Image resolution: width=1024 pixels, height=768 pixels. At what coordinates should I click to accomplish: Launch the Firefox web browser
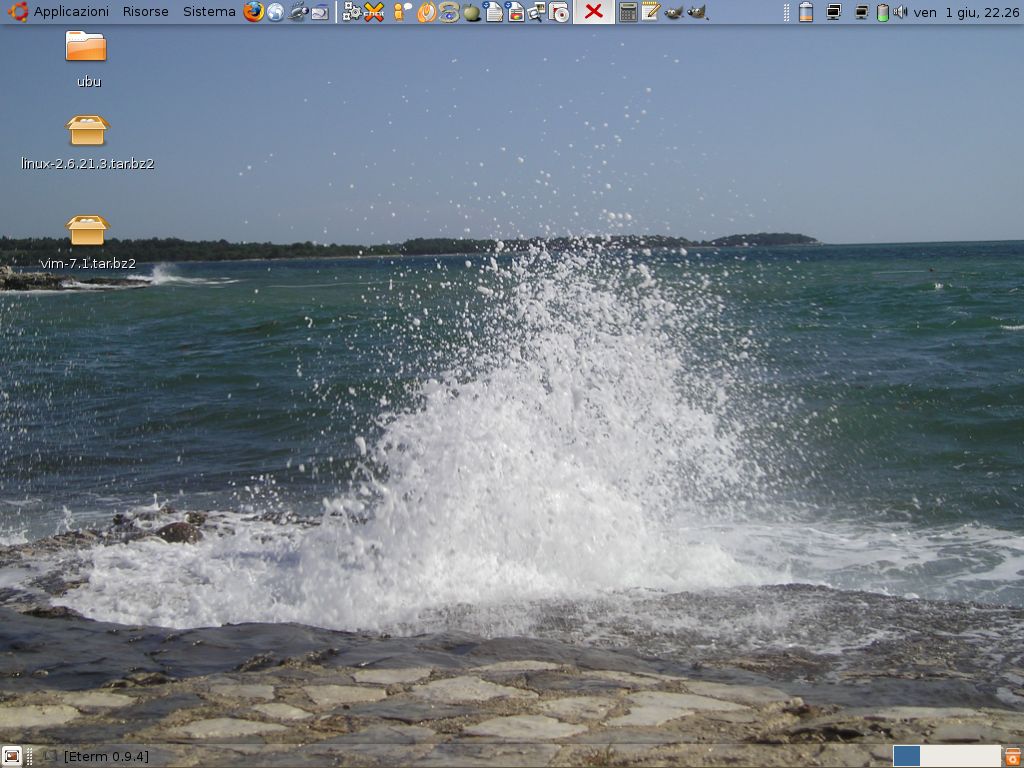point(254,12)
